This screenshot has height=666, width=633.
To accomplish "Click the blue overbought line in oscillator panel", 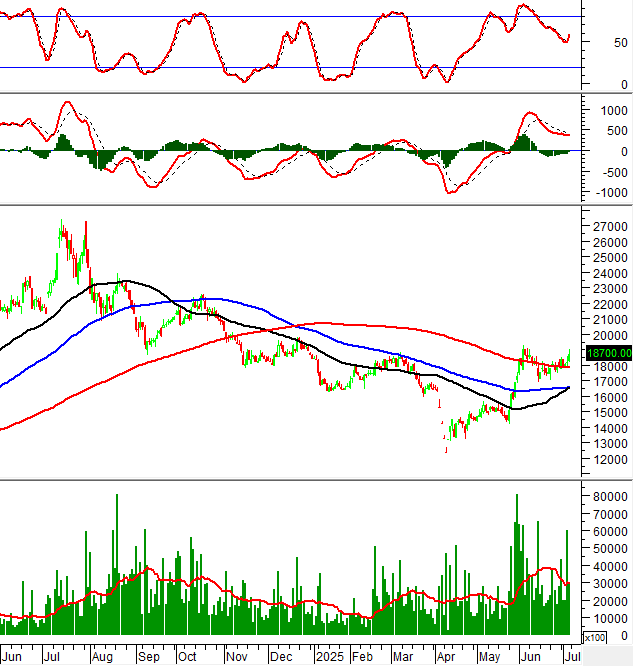I will tap(300, 16).
